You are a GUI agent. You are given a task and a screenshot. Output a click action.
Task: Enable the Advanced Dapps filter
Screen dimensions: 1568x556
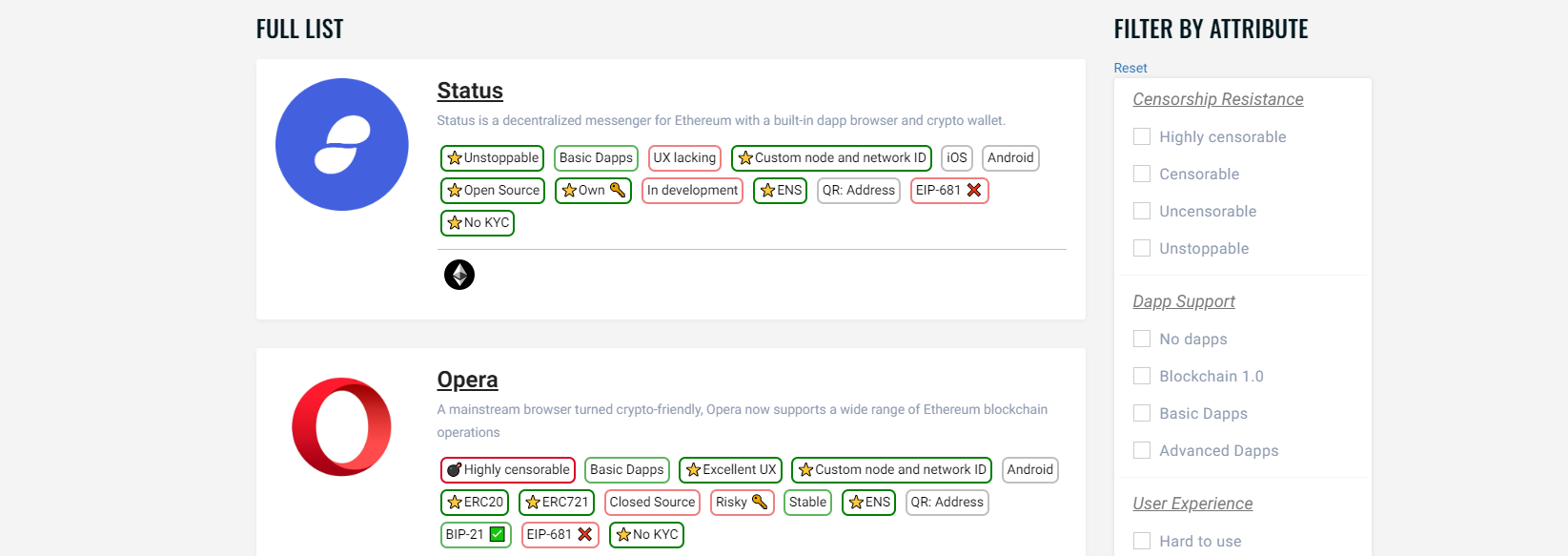[1142, 450]
